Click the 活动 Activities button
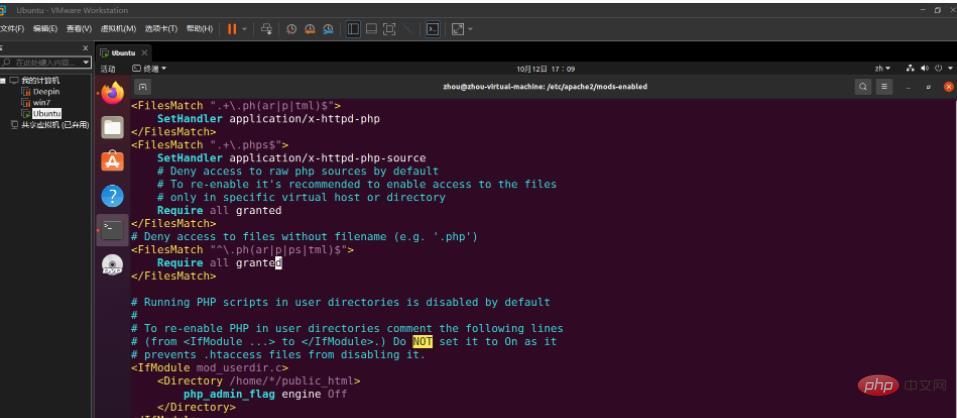Image resolution: width=957 pixels, height=418 pixels. [x=108, y=69]
